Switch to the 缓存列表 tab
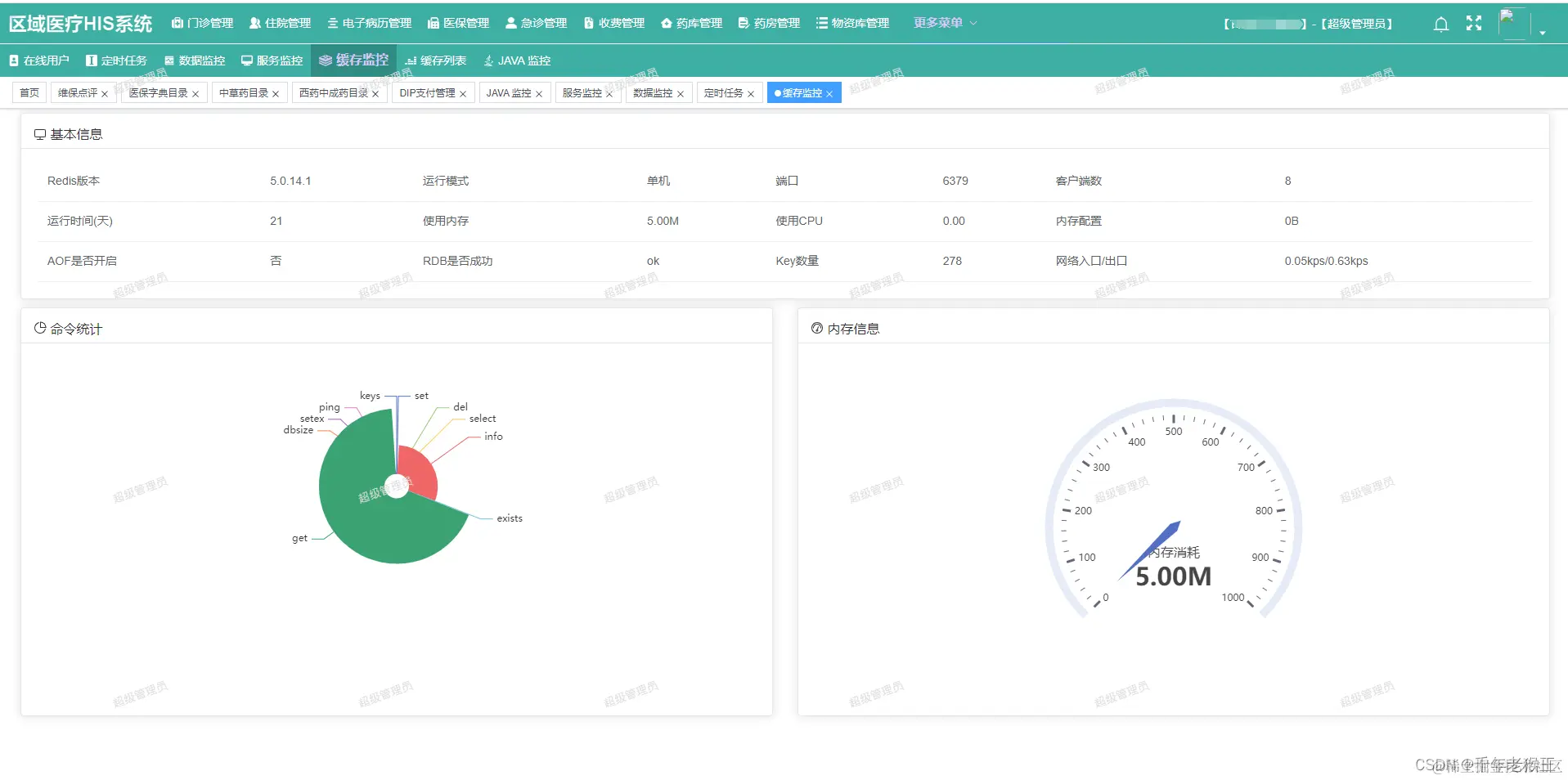Viewport: 1568px width, 780px height. [x=434, y=60]
